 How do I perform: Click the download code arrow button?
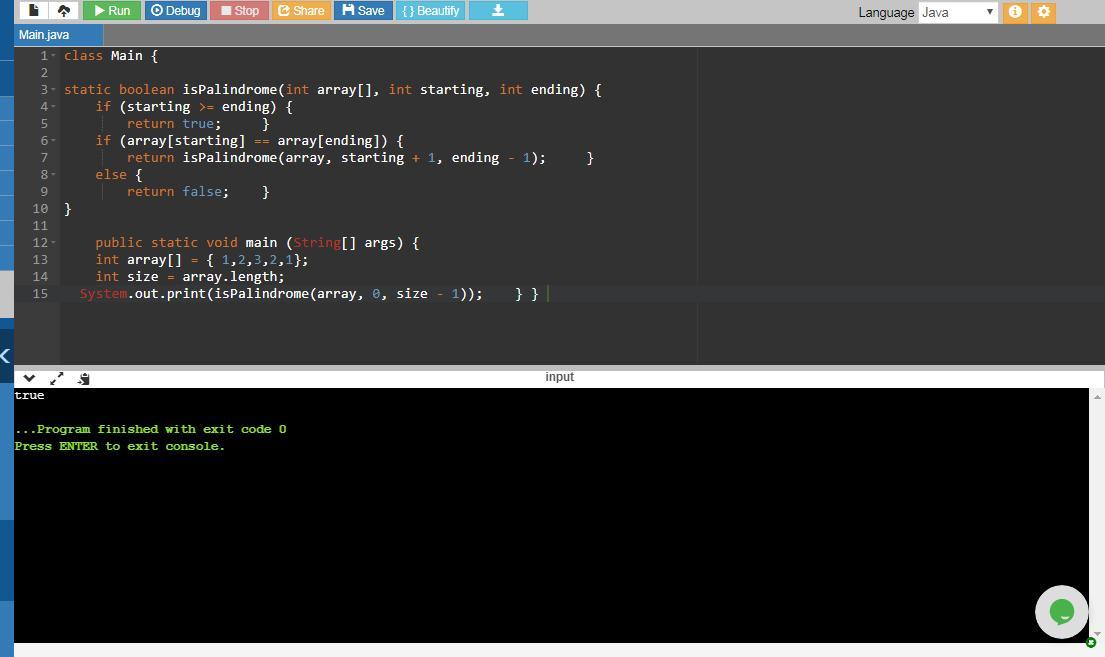click(497, 11)
